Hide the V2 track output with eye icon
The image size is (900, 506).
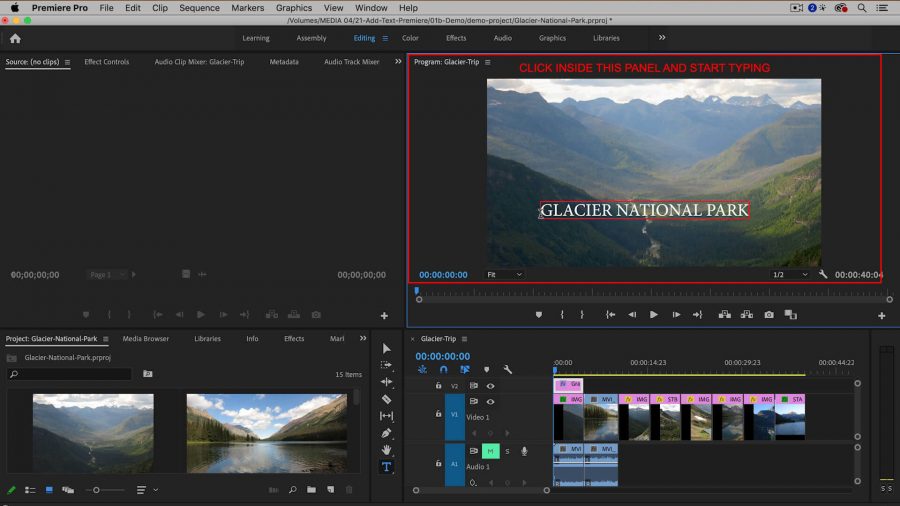pyautogui.click(x=490, y=386)
